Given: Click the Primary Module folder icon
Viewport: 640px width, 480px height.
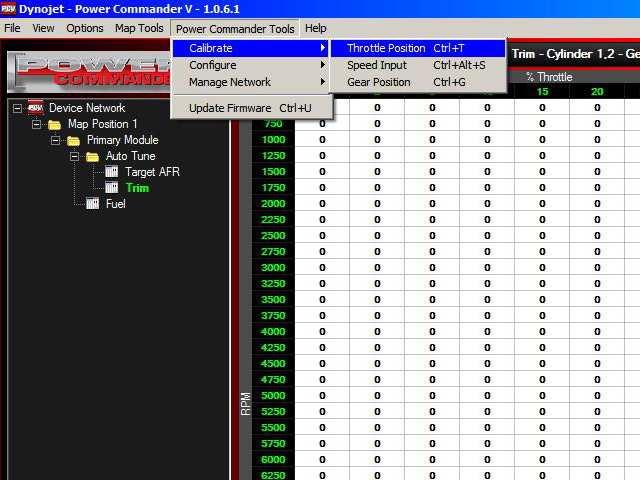Looking at the screenshot, I should point(73,140).
